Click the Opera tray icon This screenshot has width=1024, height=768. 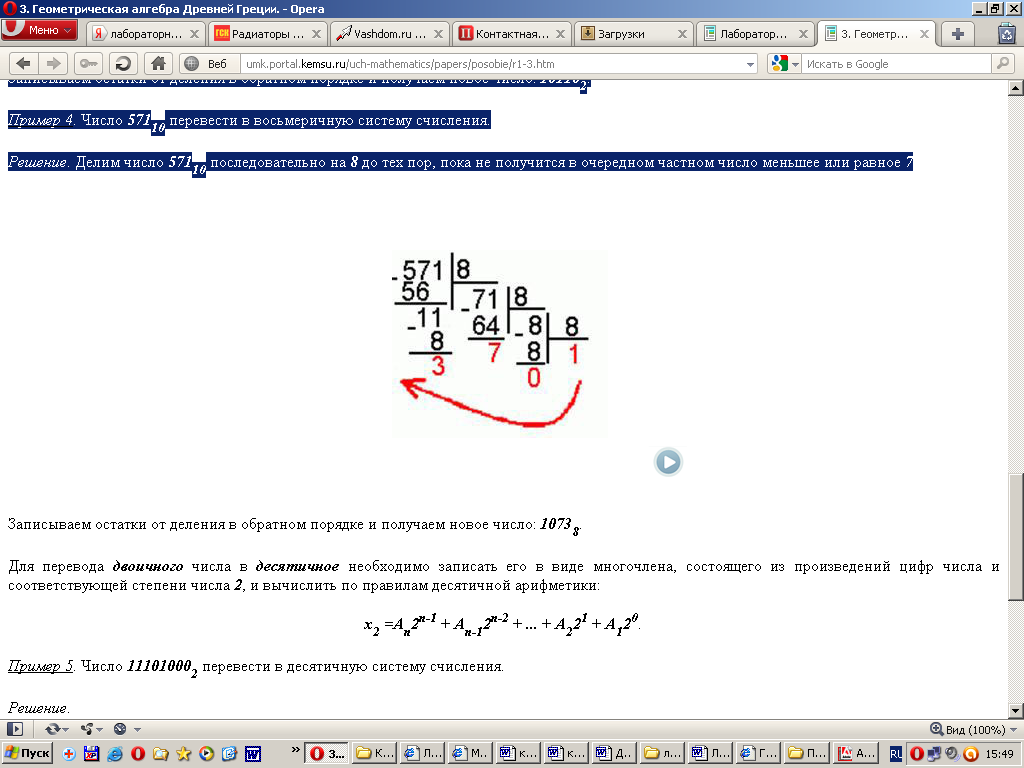(x=916, y=754)
